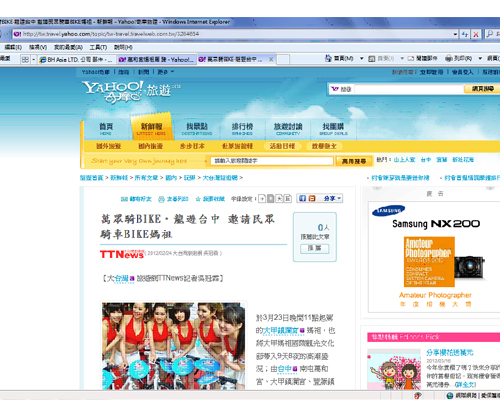
Task: Expand the Home button dropdown arrow
Action: point(361,59)
